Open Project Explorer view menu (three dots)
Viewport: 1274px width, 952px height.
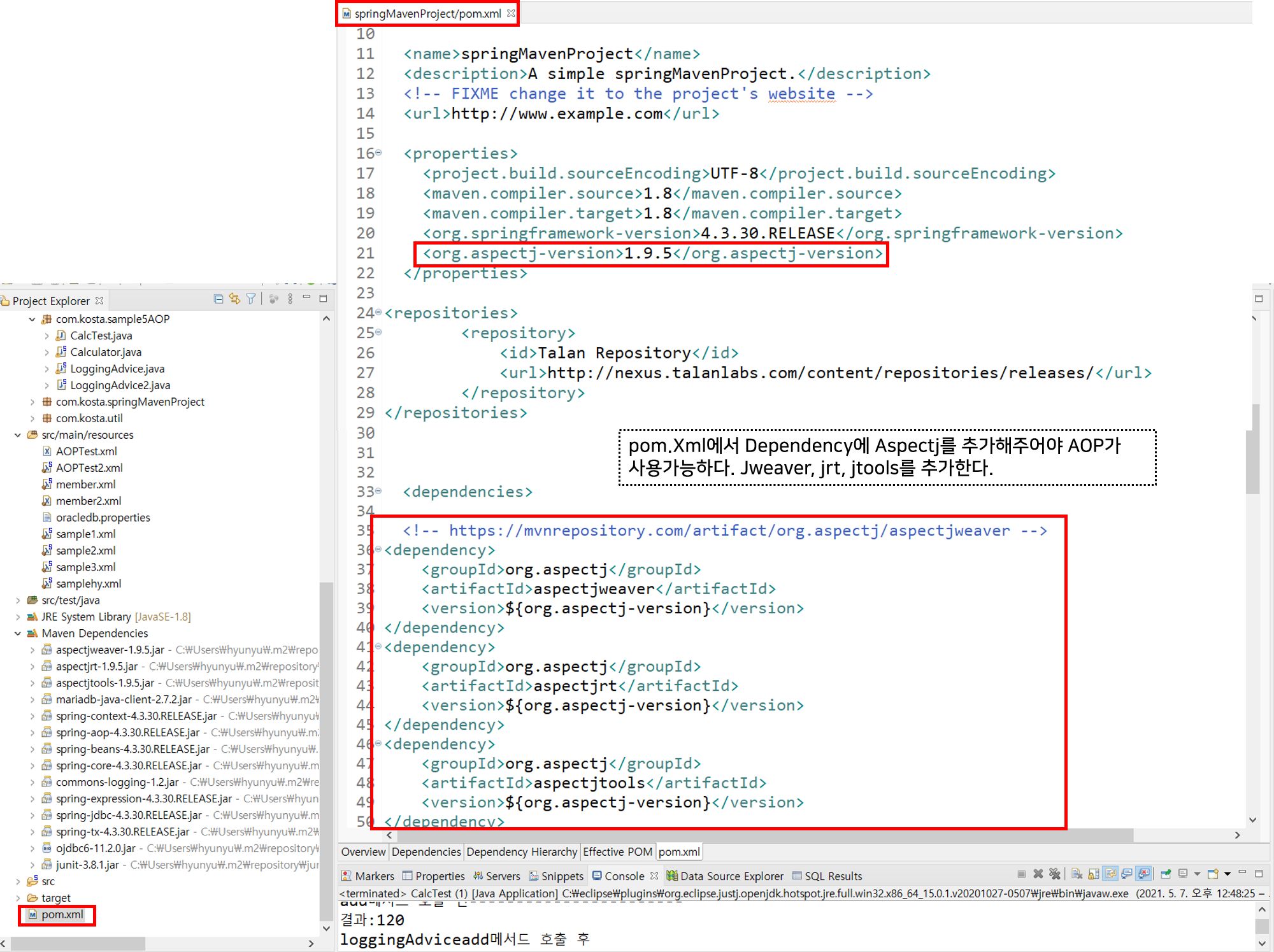(290, 299)
